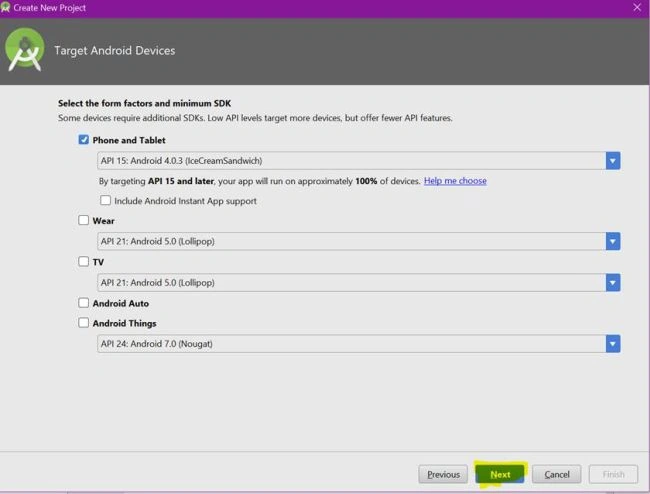Screen dimensions: 650x494
Task: Click the Android Studio logo in header
Action: 24,50
